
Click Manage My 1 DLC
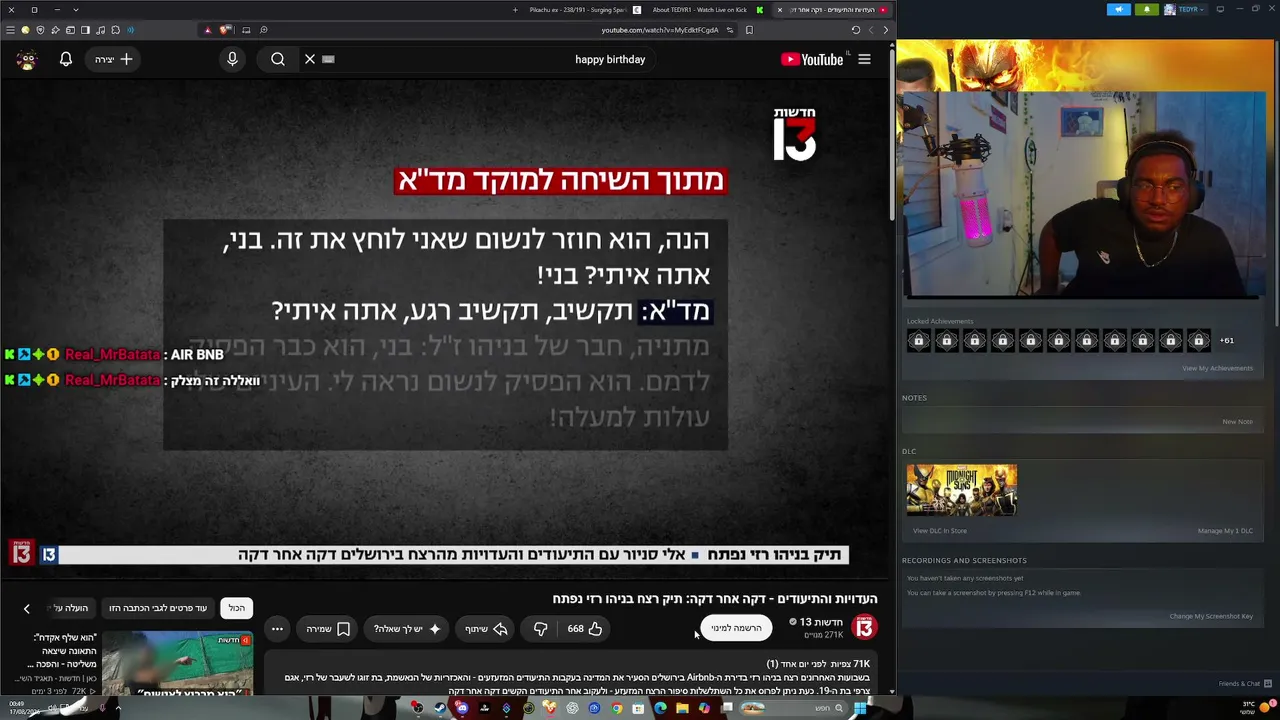(x=1225, y=531)
